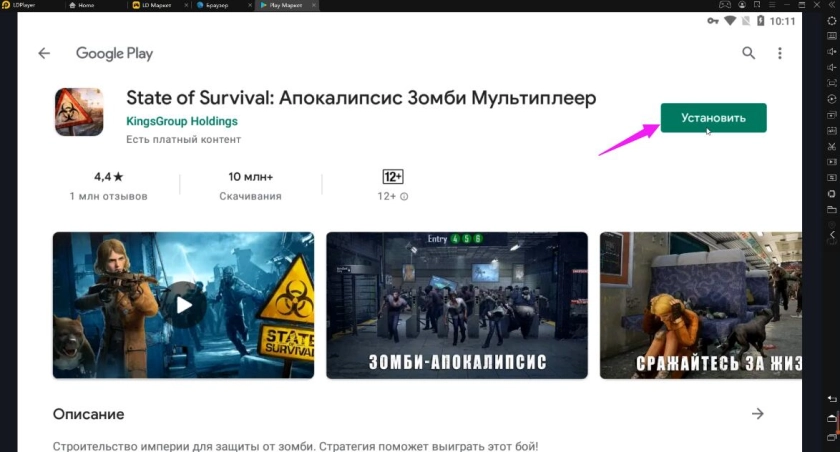Open keyboard mapping in sidebar
The width and height of the screenshot is (840, 452).
pyautogui.click(x=831, y=36)
